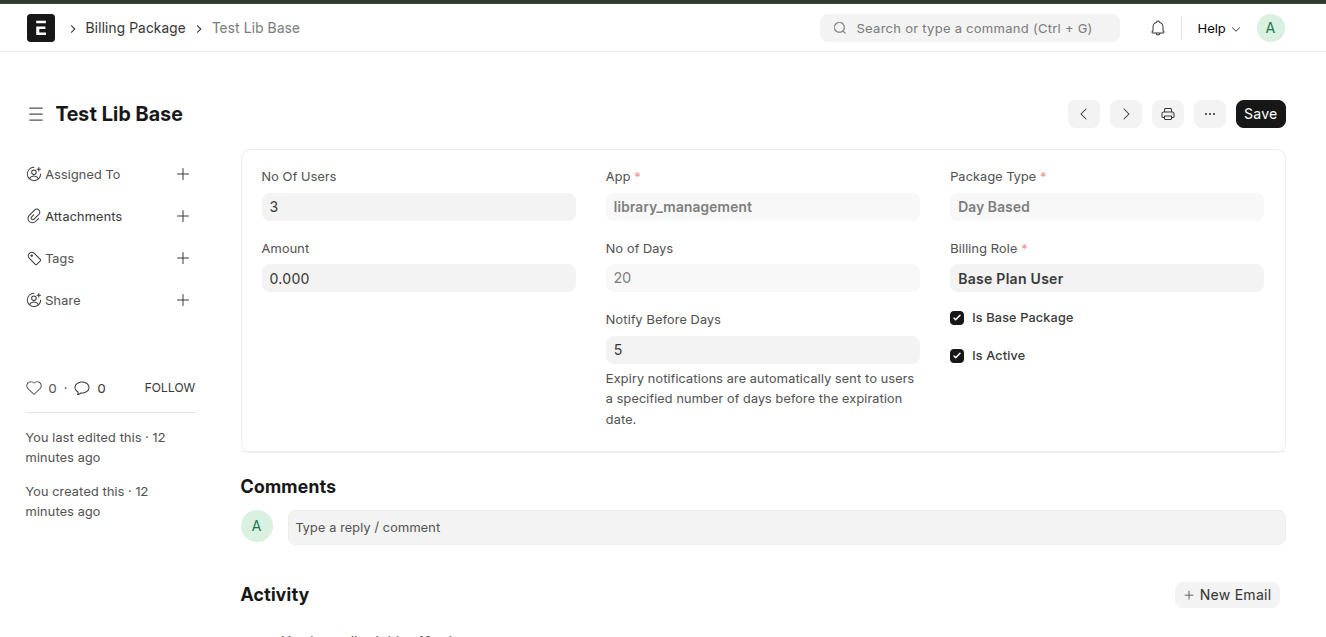Add a tag using plus icon

[x=183, y=258]
